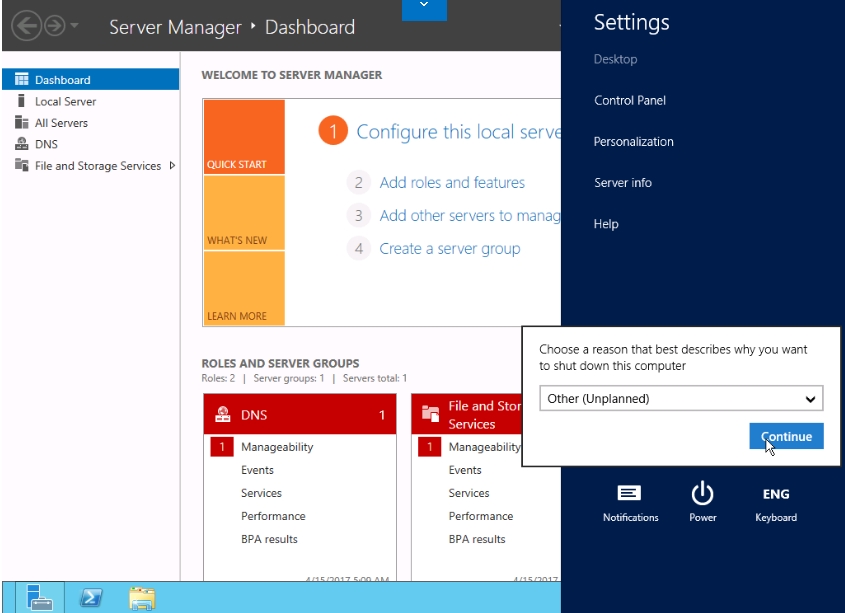Open Events in File and Storage Services tile
Viewport: 845px width, 613px height.
pos(465,470)
